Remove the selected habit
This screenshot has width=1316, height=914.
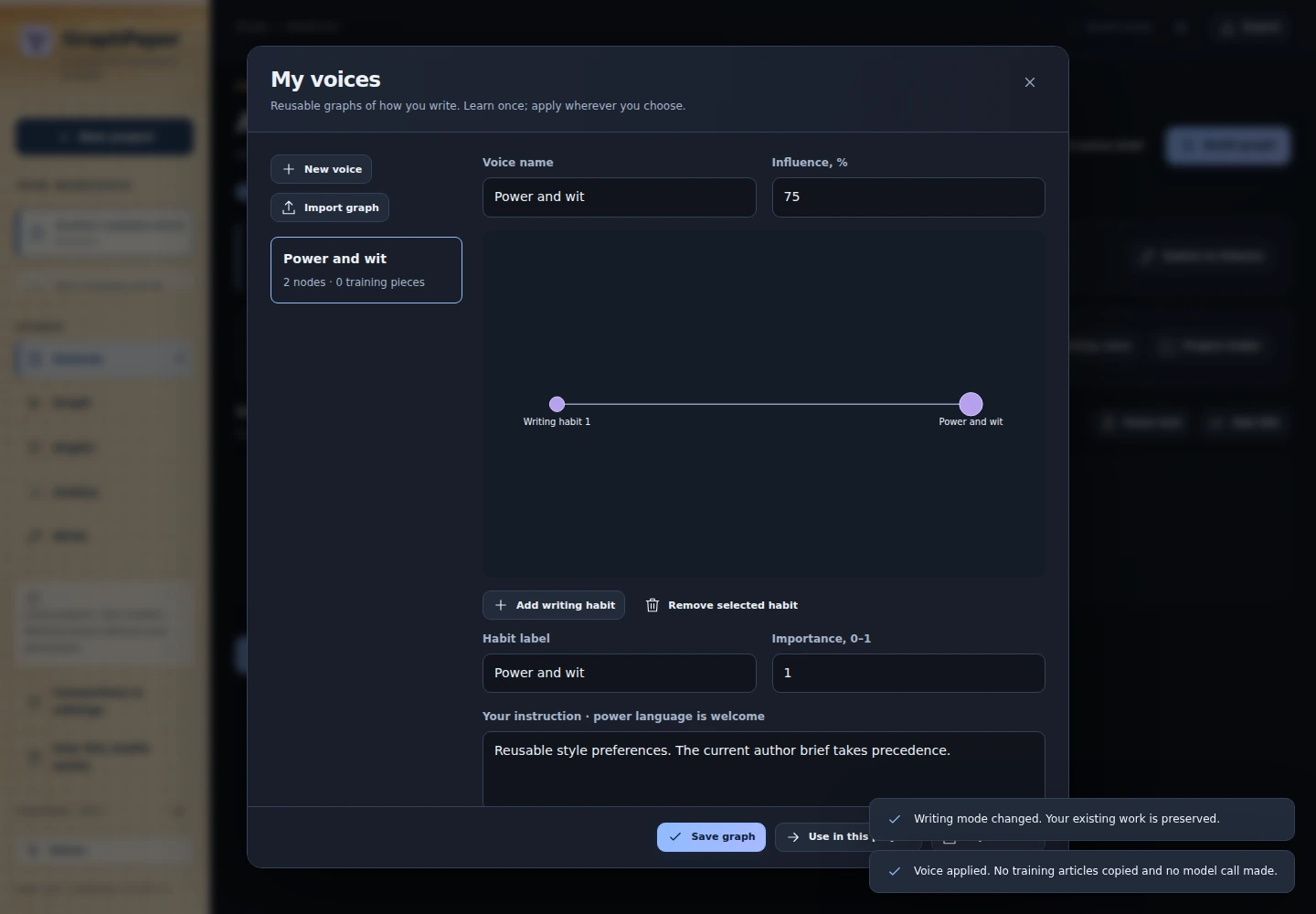722,605
